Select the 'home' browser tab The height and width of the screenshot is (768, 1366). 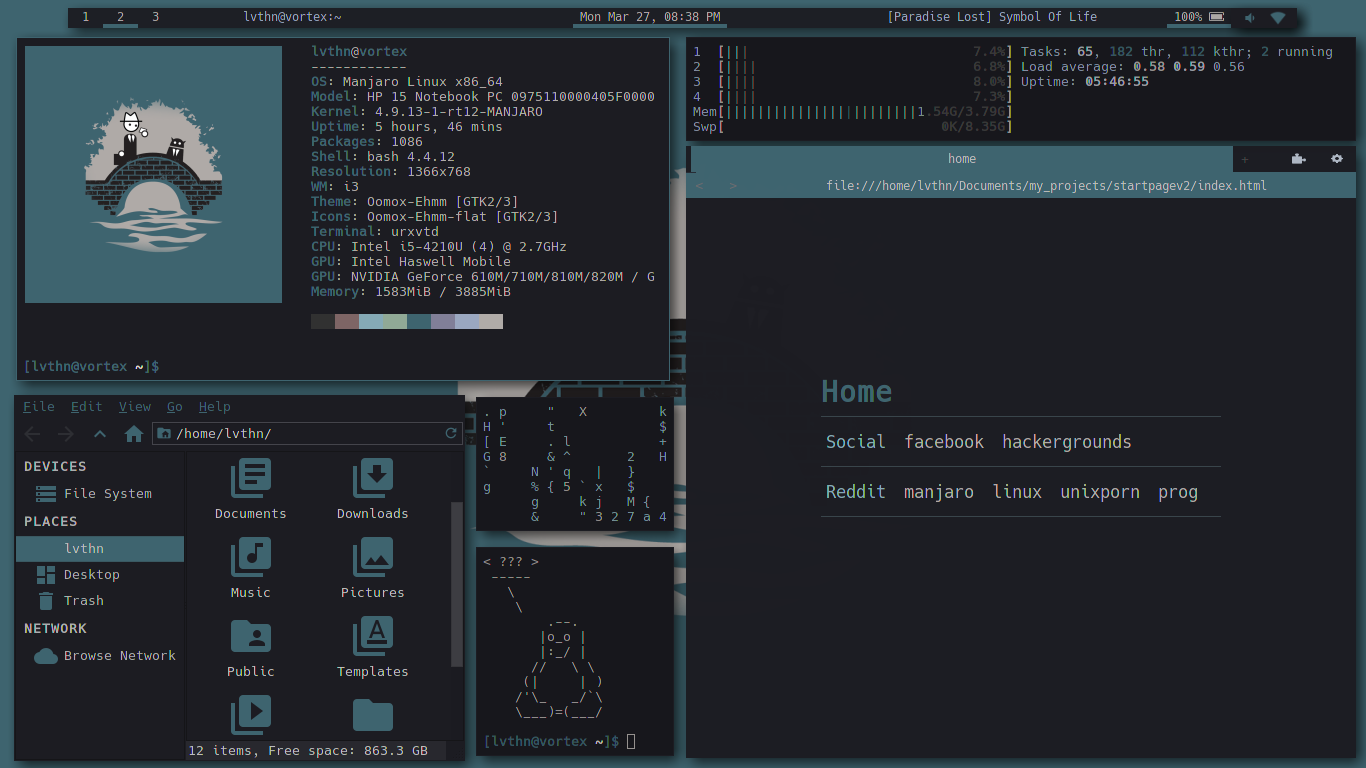click(x=961, y=158)
